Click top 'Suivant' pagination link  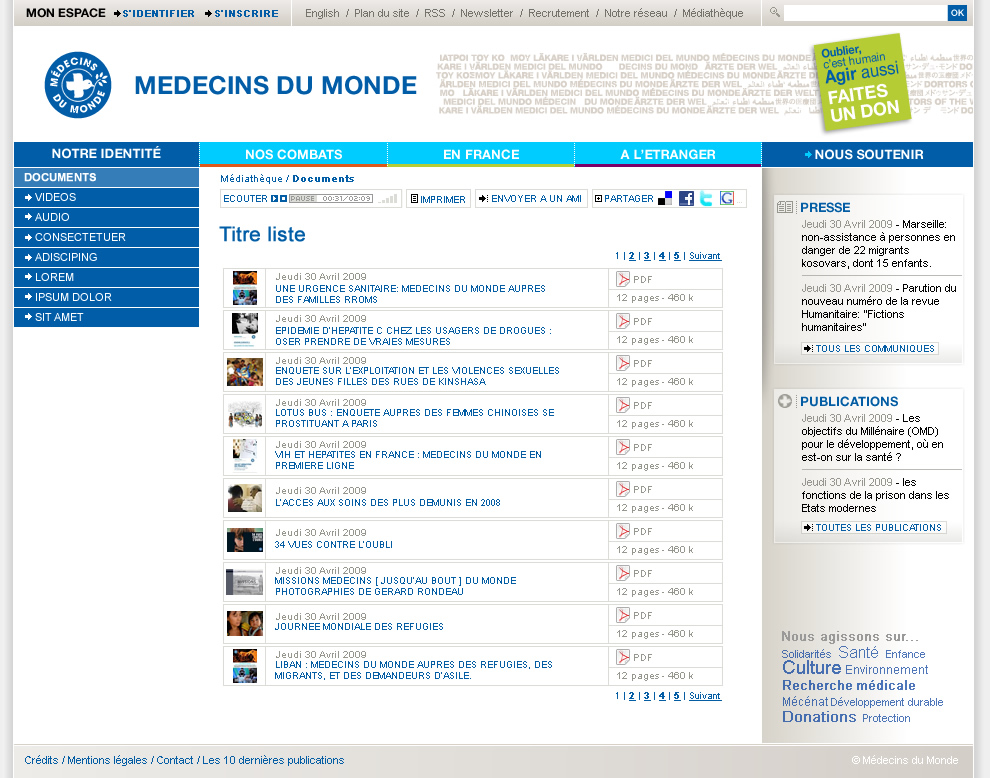(705, 256)
